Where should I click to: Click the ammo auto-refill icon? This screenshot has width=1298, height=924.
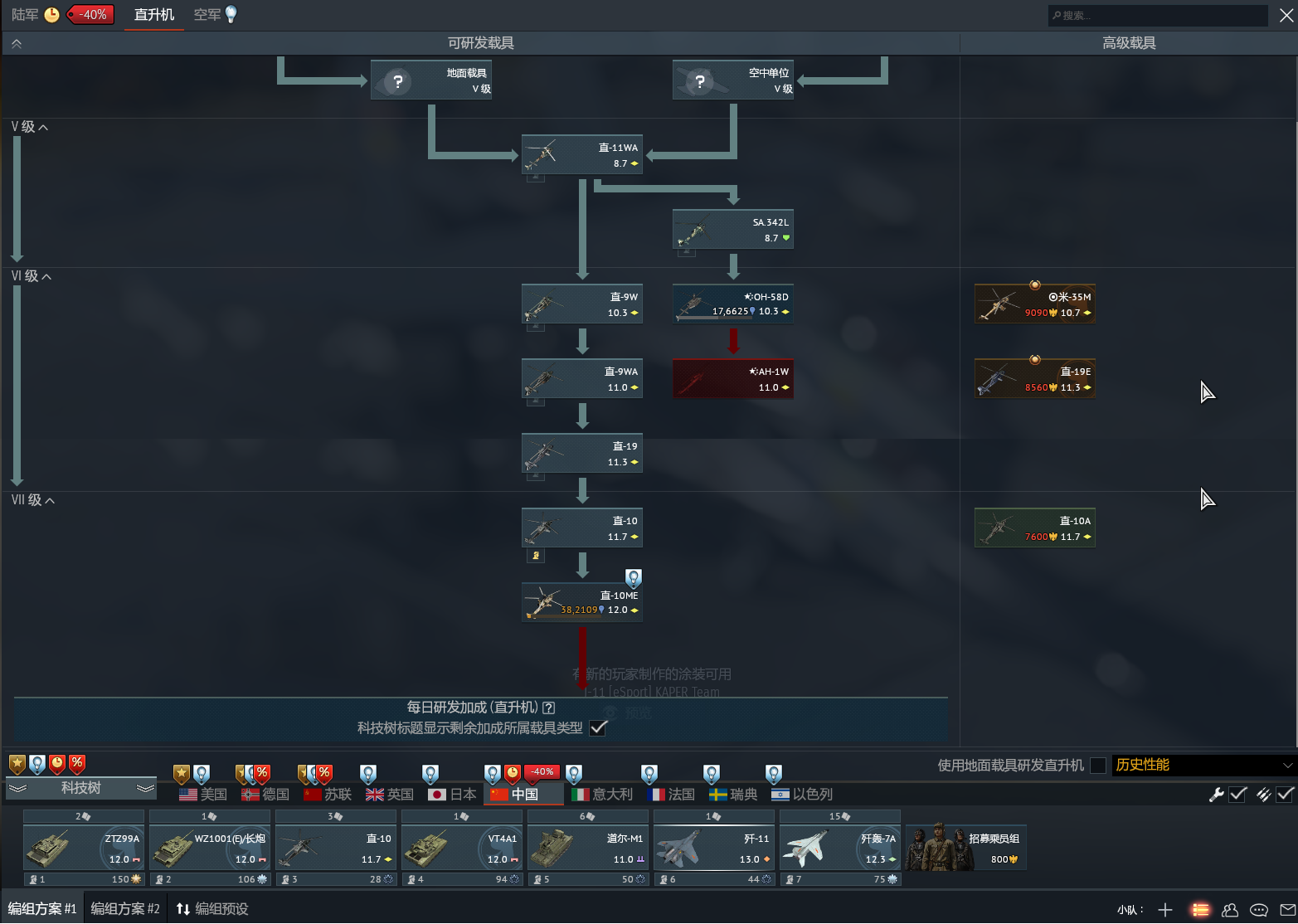pyautogui.click(x=1263, y=795)
